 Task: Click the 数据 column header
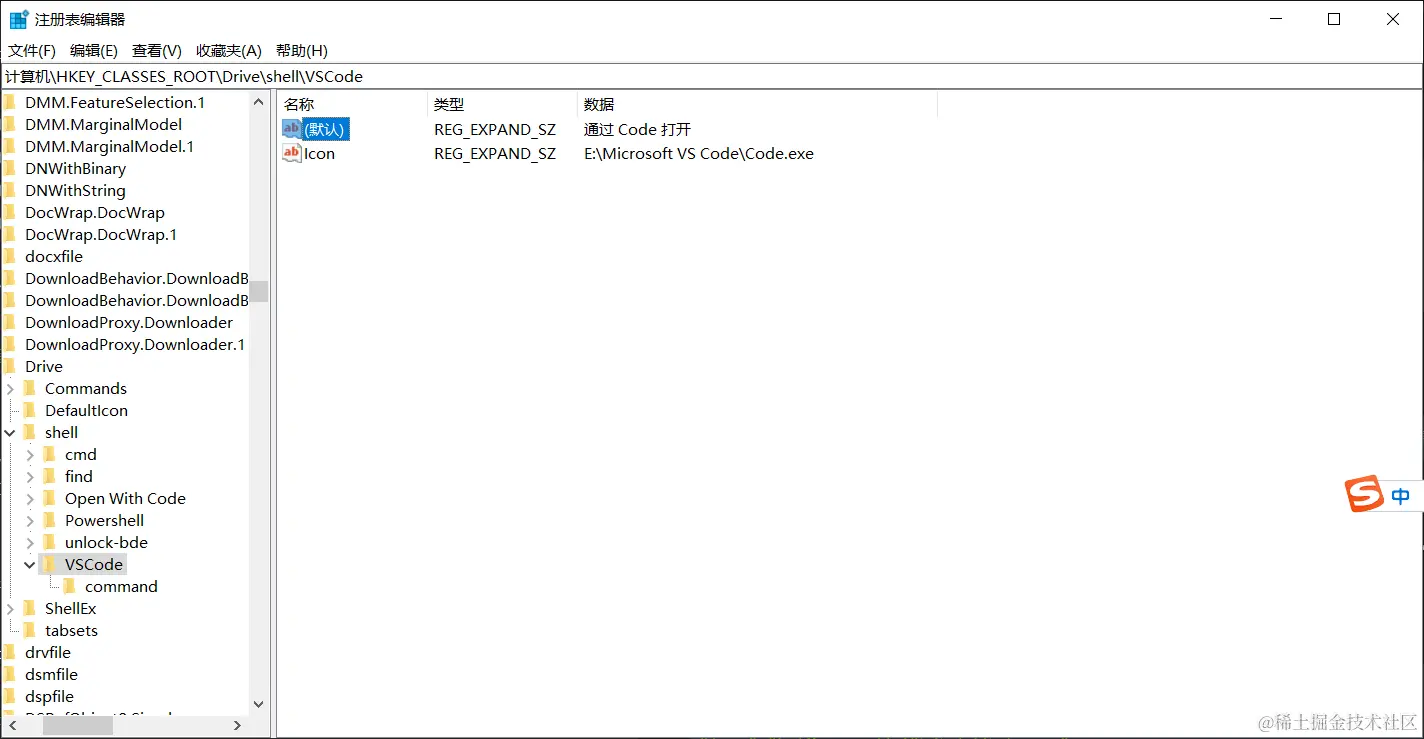click(757, 104)
